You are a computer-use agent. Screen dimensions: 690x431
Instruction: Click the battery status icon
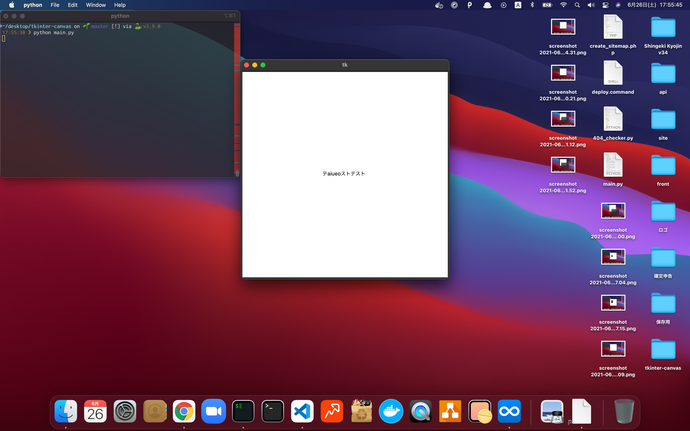547,5
